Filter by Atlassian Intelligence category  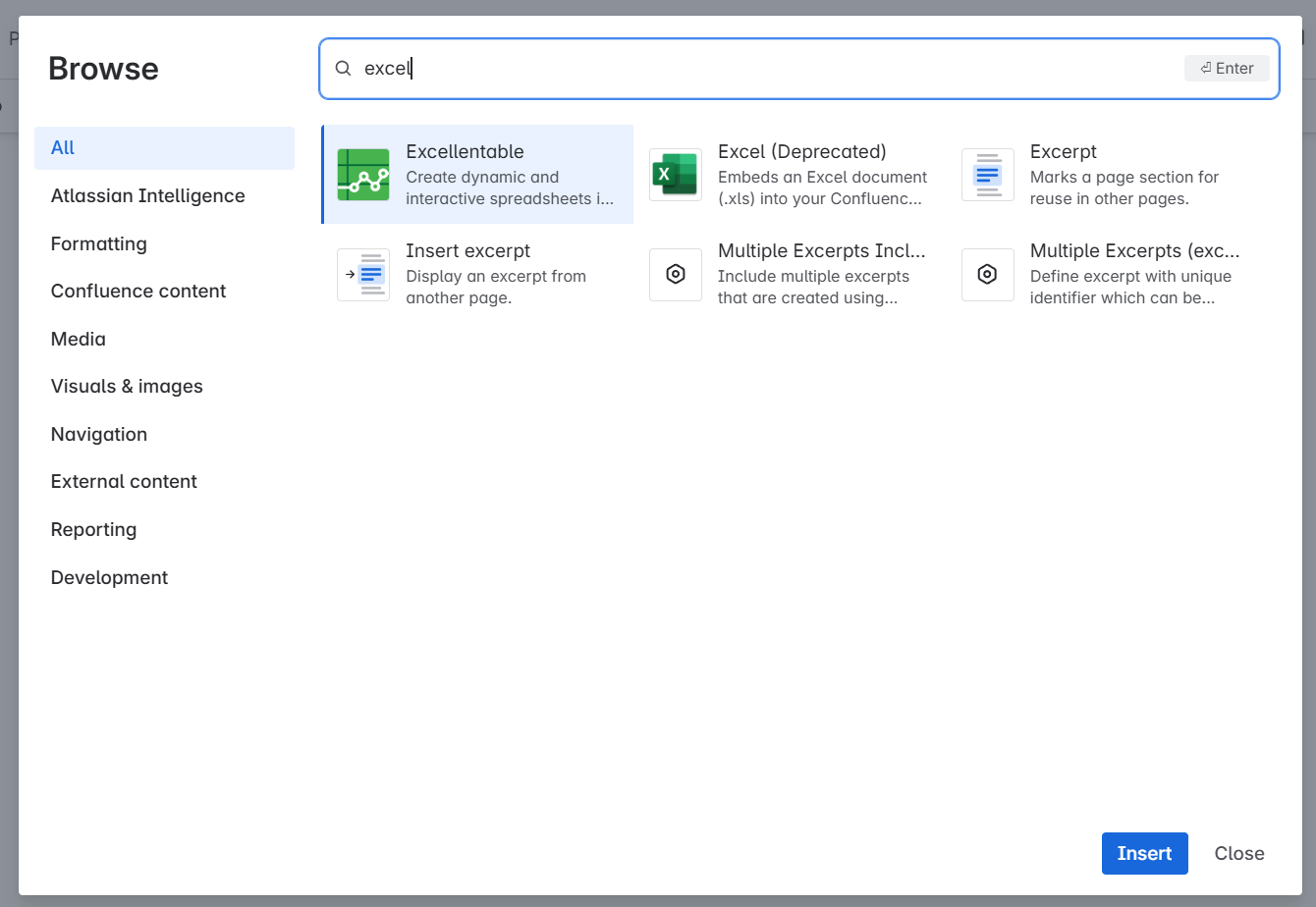(x=164, y=195)
